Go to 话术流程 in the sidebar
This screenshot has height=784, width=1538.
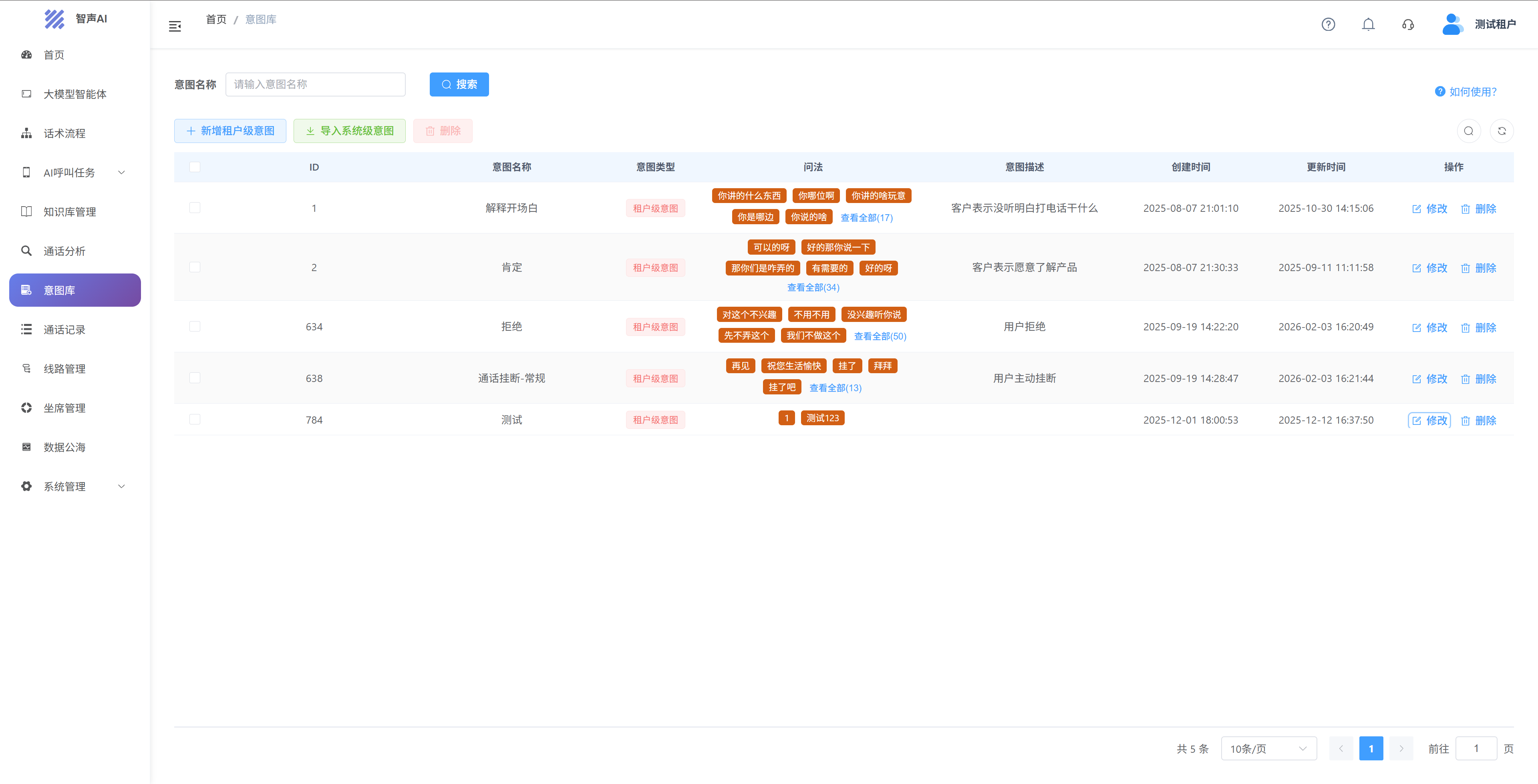click(x=64, y=134)
